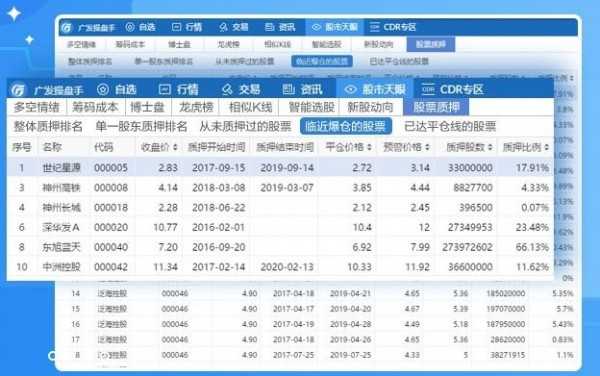Click the 质押开始时间 column header
This screenshot has height=376, width=600.
coord(216,147)
